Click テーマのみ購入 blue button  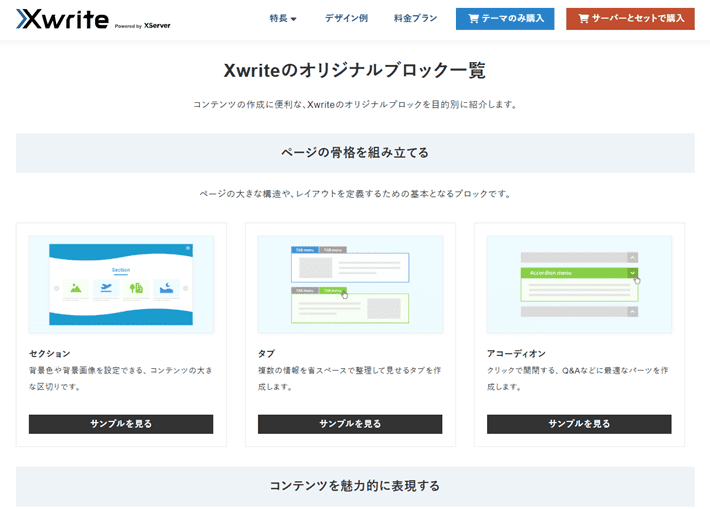coord(505,19)
